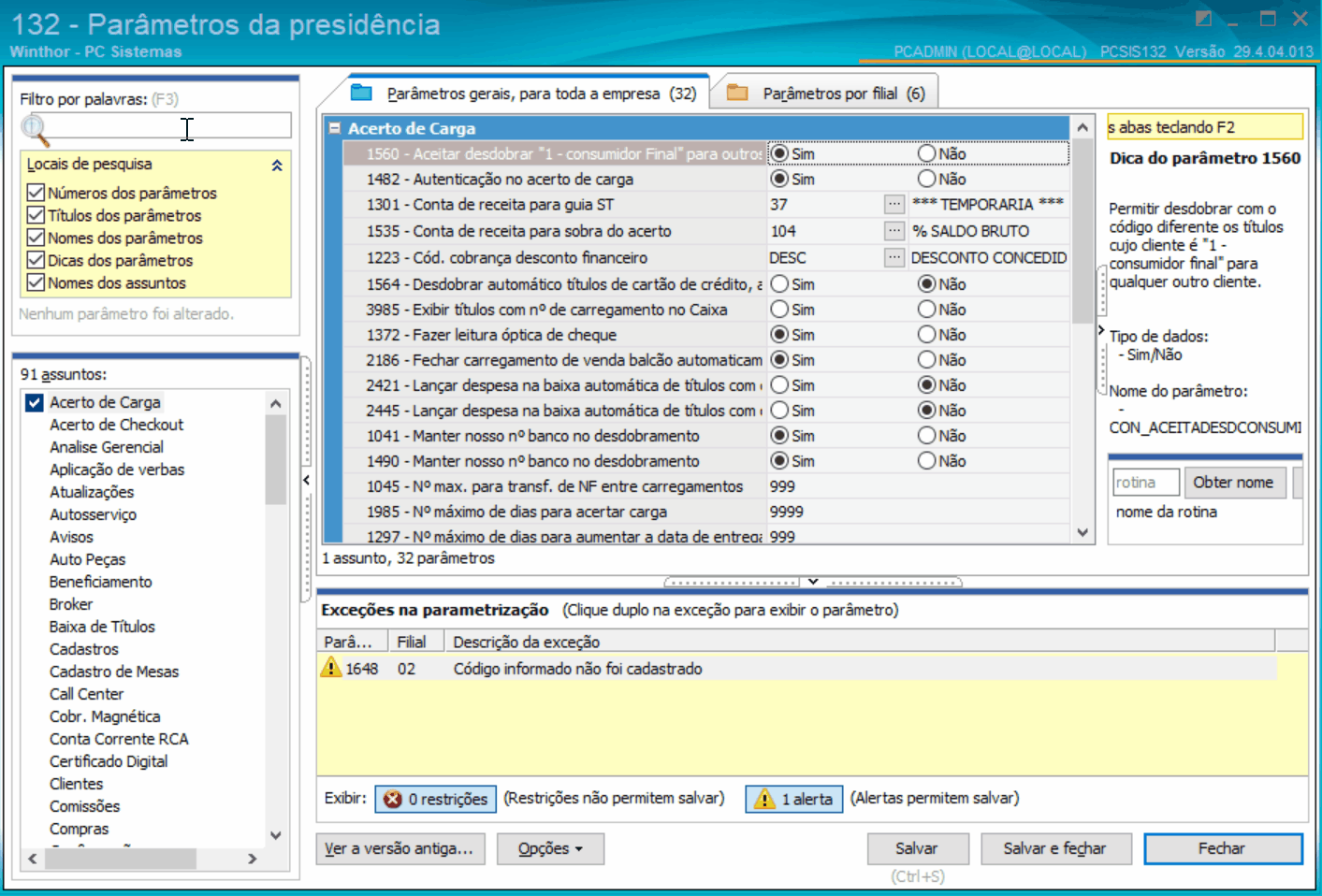Click the warning triangle icon on 1 alerta
Viewport: 1322px width, 896px height.
[764, 799]
